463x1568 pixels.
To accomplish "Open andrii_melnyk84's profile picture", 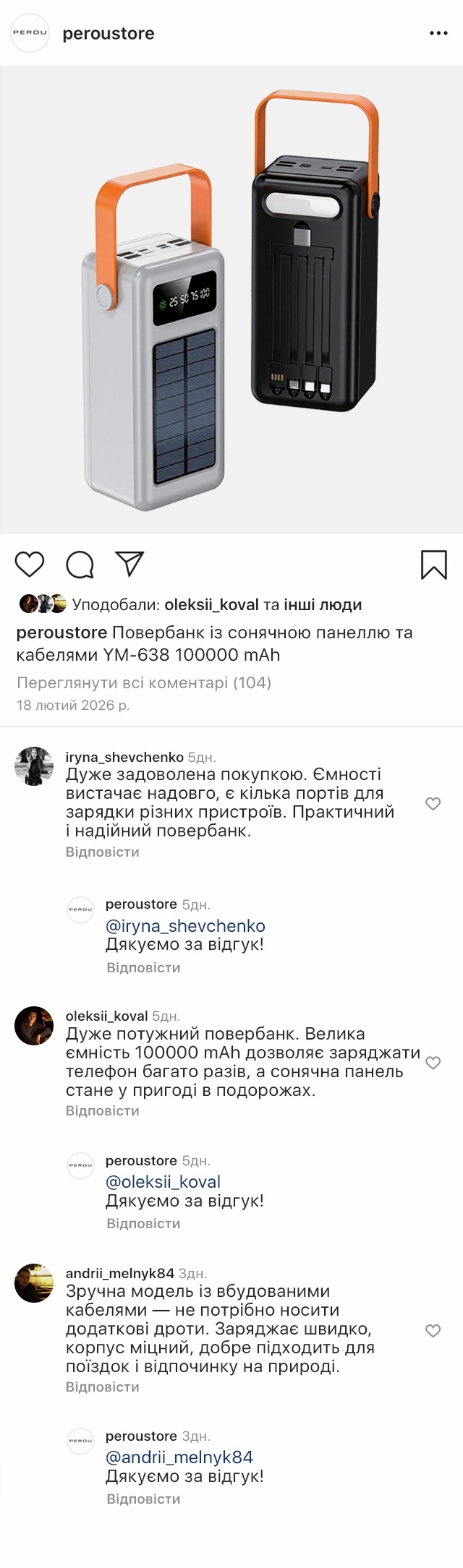I will click(34, 1282).
